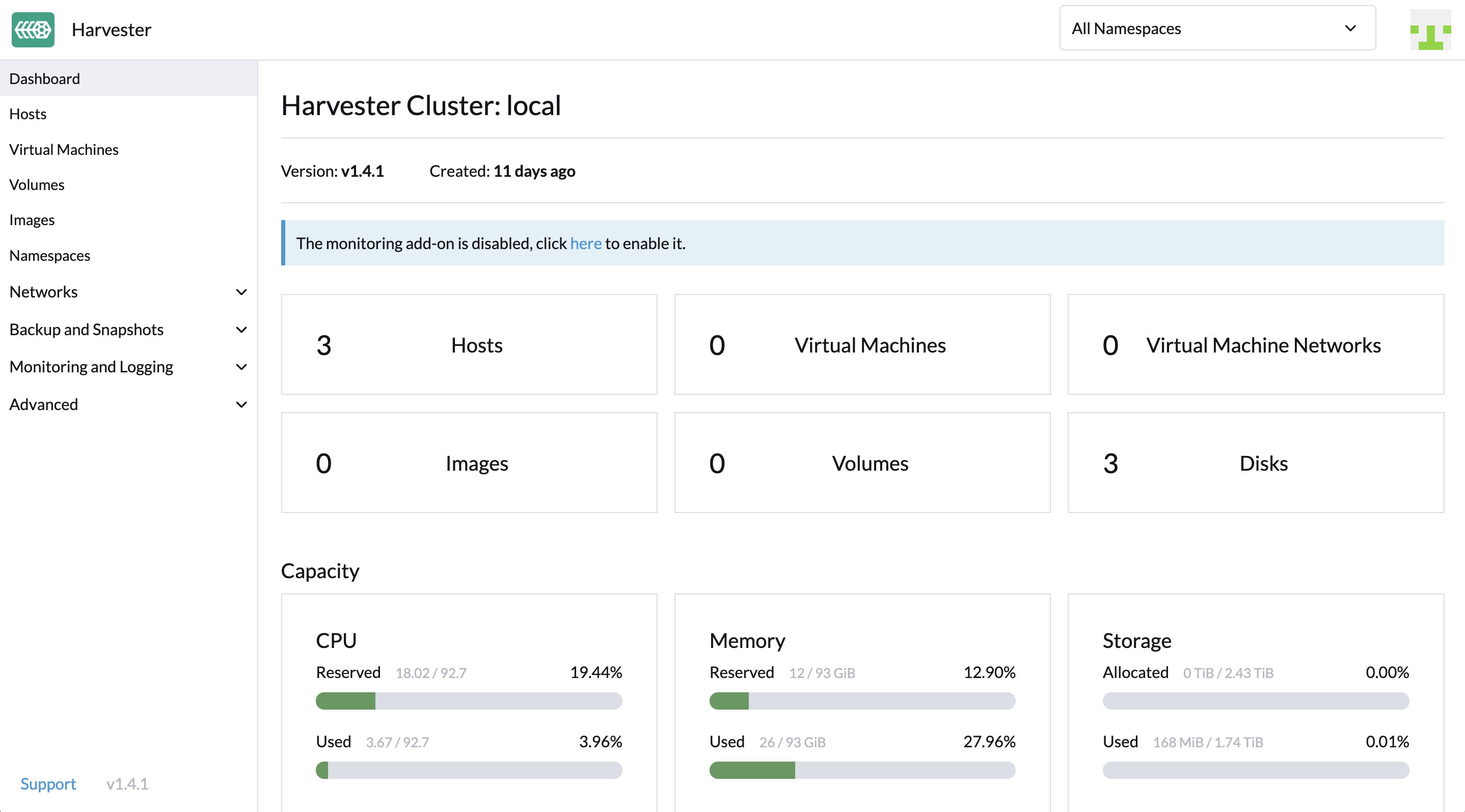Click the Harvester logo icon
The width and height of the screenshot is (1465, 812).
click(33, 30)
